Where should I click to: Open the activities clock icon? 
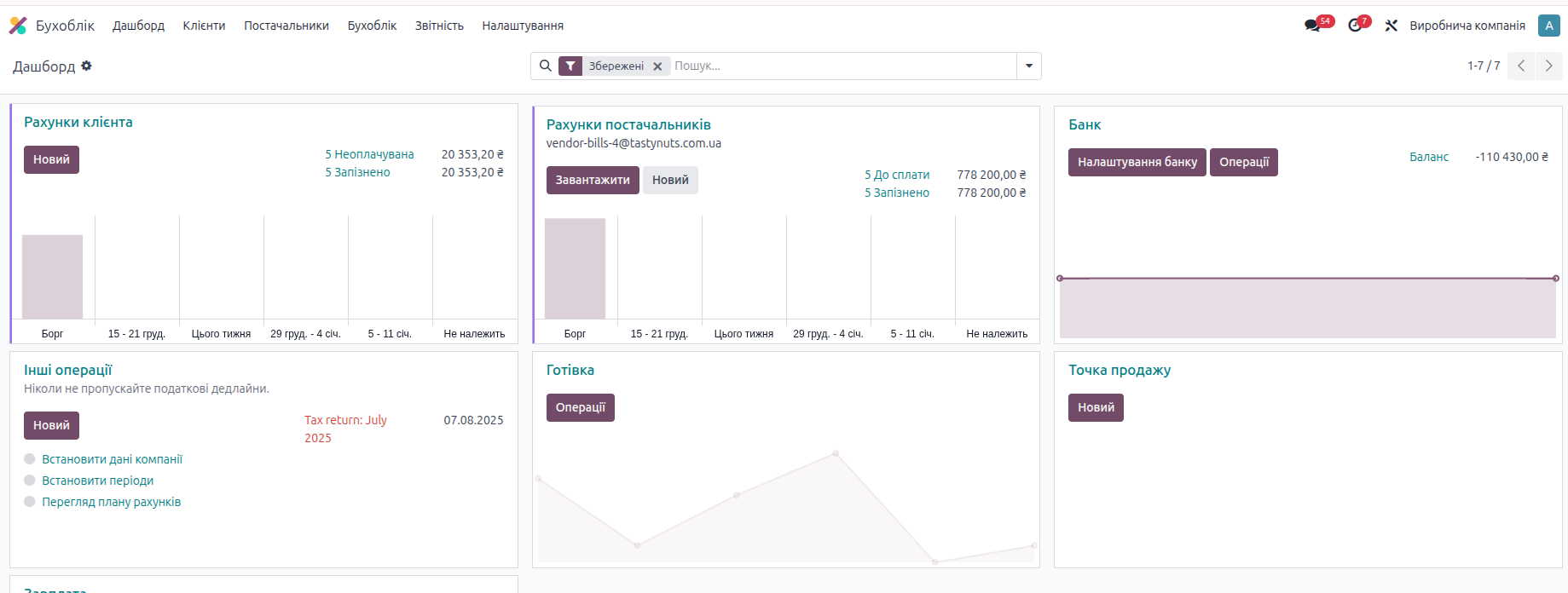click(x=1355, y=26)
